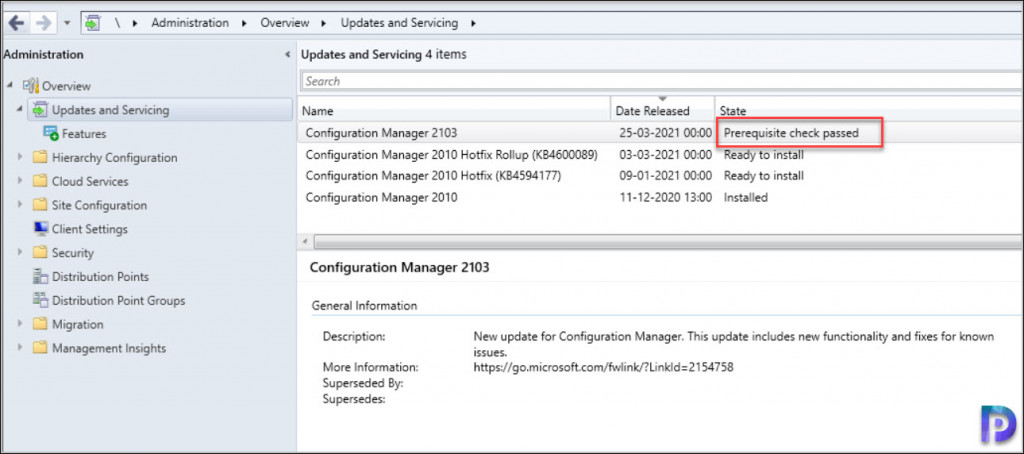
Task: Open Distribution Point Groups node
Action: (x=119, y=300)
